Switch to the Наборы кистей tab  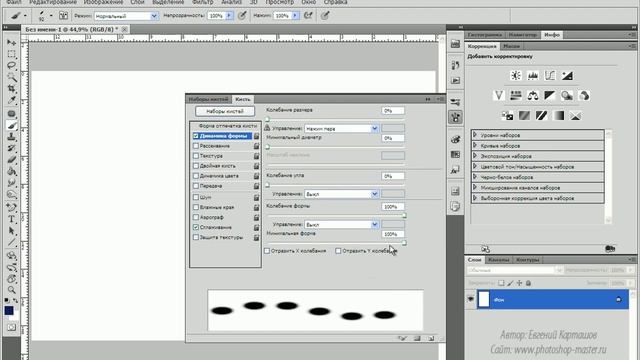209,99
